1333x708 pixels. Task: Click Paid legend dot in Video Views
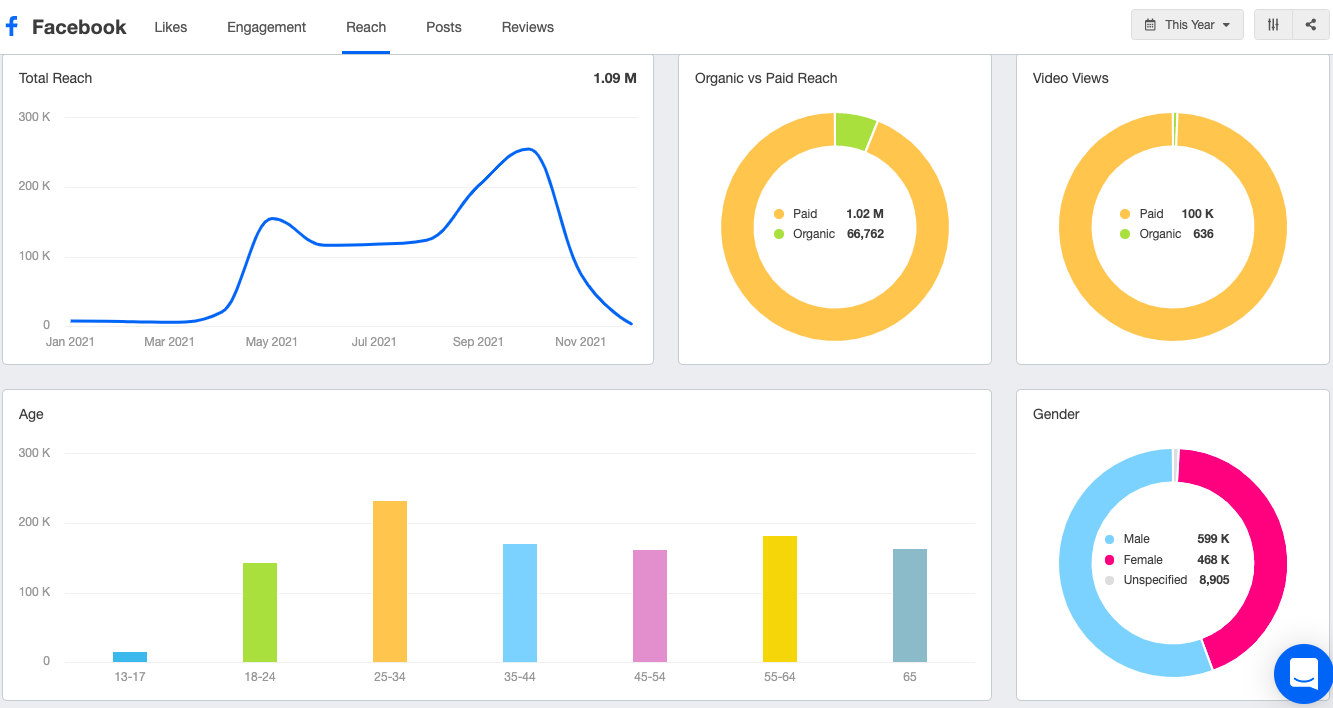click(x=1125, y=214)
